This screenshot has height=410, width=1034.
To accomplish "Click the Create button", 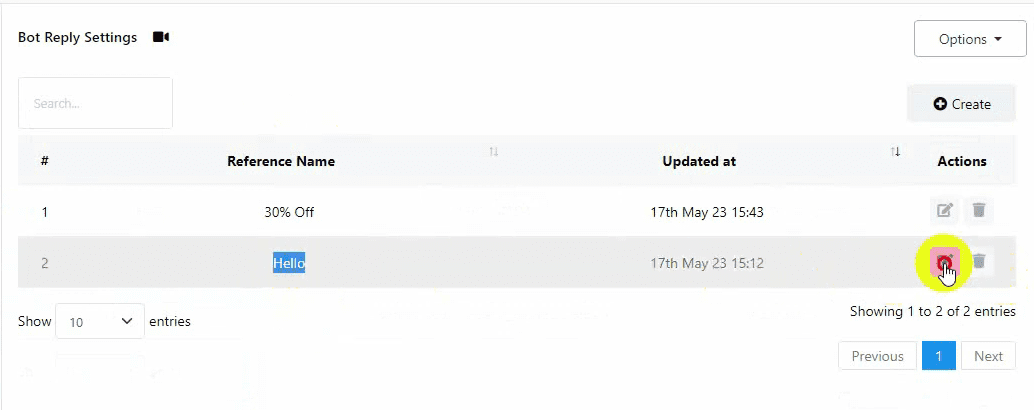I will 961,103.
